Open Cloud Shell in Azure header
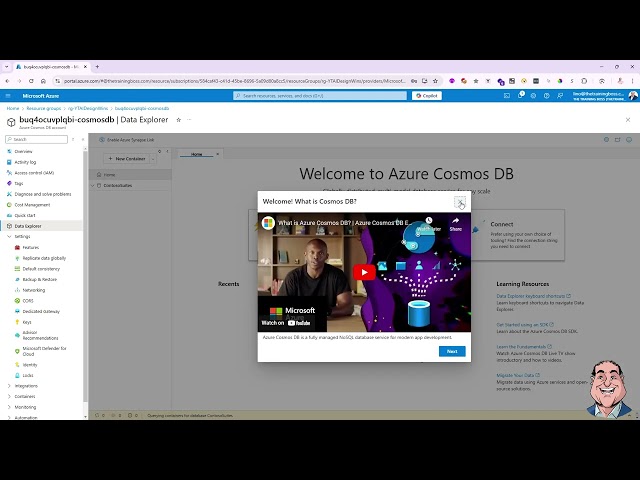640x480 pixels. [x=507, y=96]
